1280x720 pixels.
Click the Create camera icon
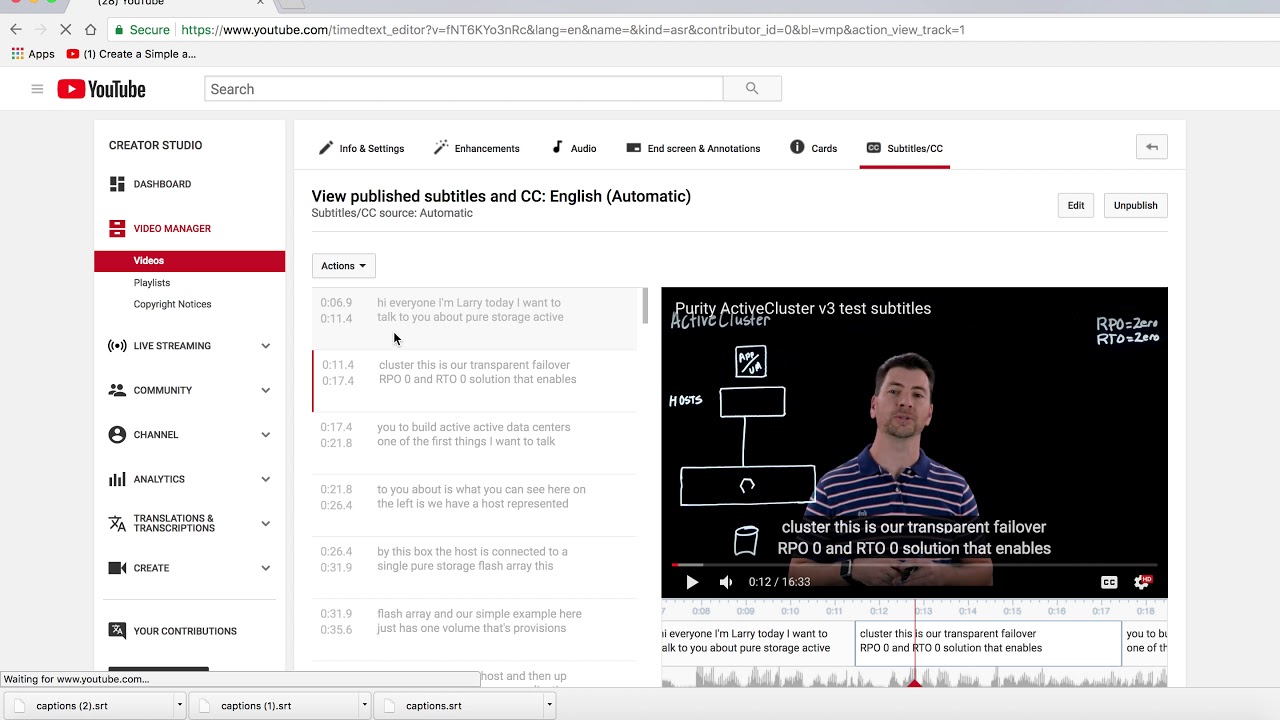117,568
